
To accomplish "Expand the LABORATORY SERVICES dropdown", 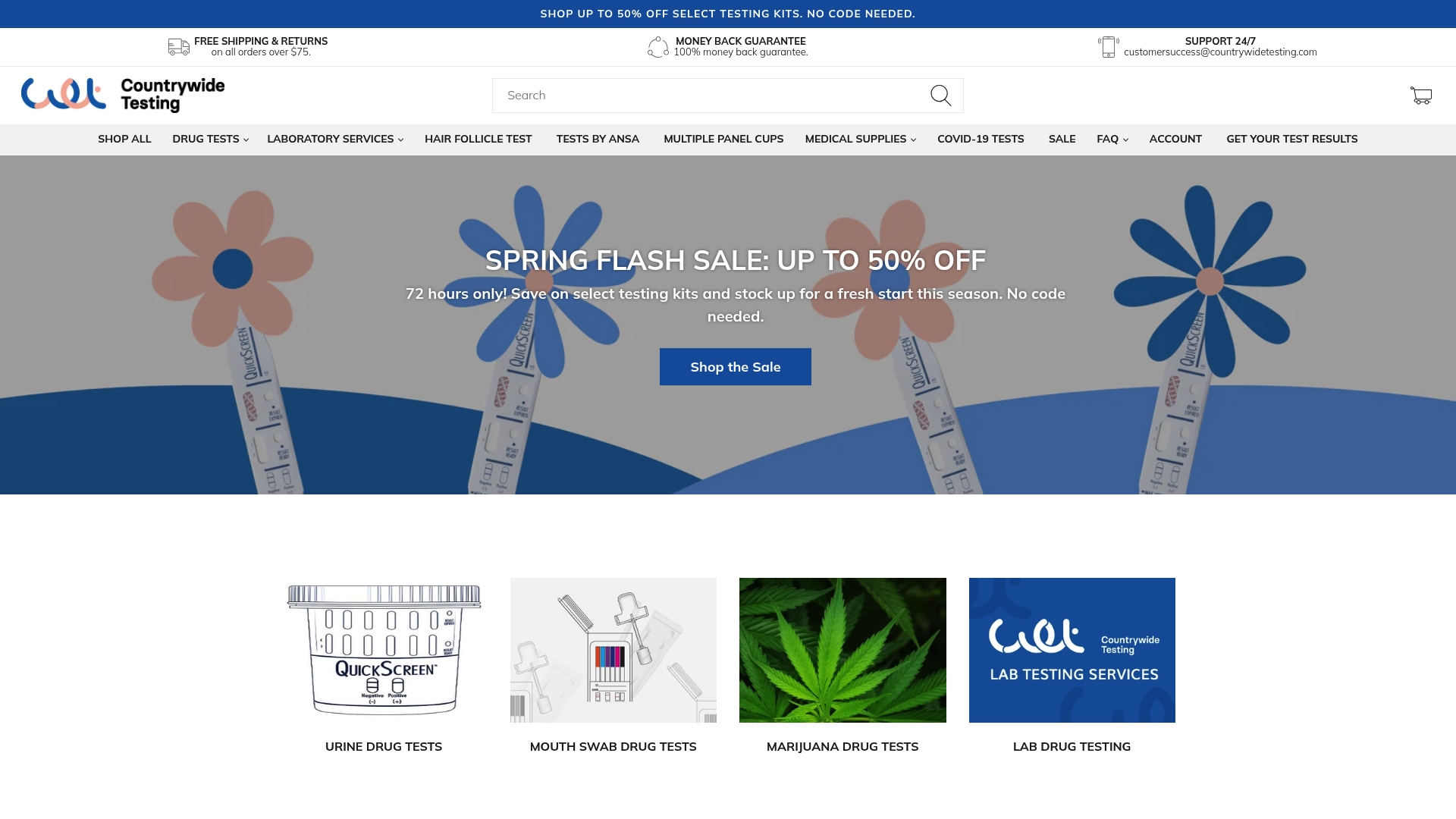I will [x=334, y=139].
